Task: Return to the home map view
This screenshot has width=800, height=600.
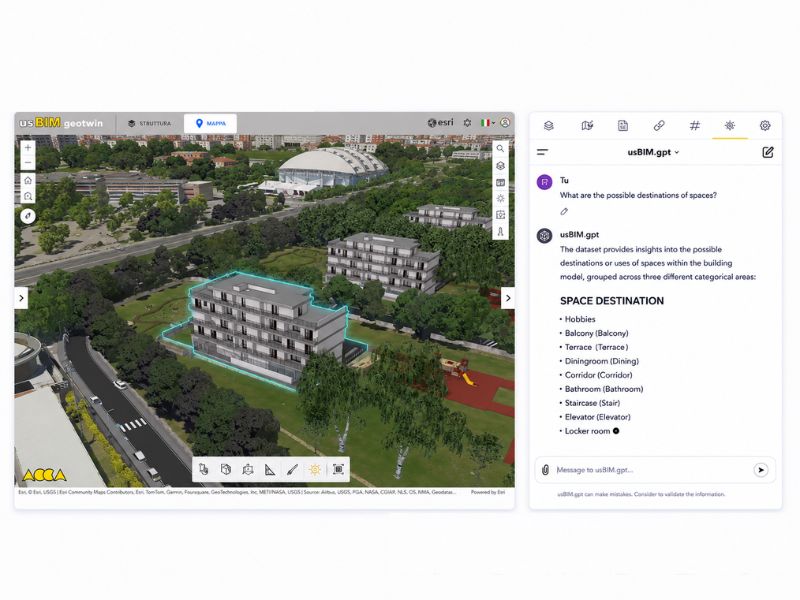Action: click(x=28, y=181)
